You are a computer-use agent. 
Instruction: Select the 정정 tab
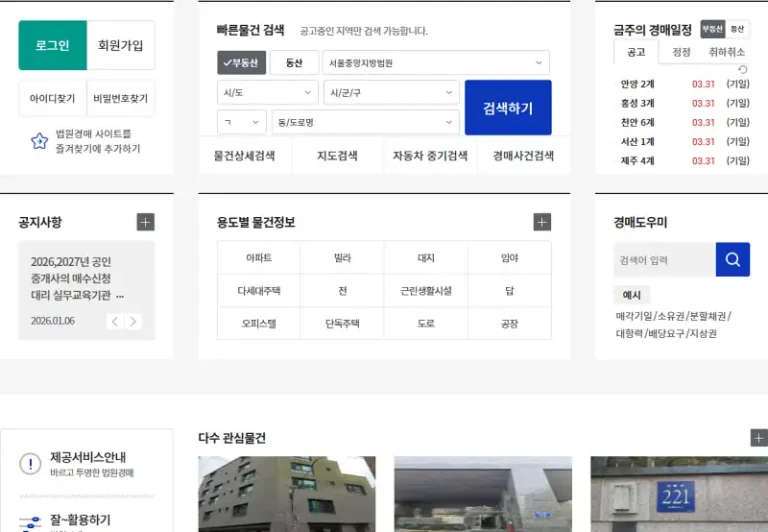[x=681, y=52]
